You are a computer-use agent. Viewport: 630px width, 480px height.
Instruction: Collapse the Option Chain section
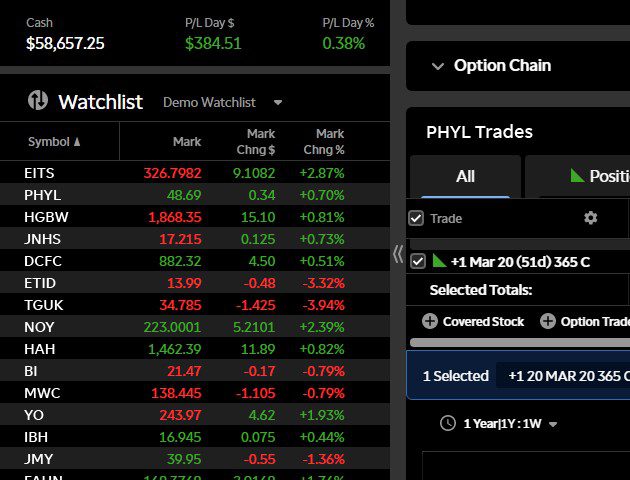point(437,66)
